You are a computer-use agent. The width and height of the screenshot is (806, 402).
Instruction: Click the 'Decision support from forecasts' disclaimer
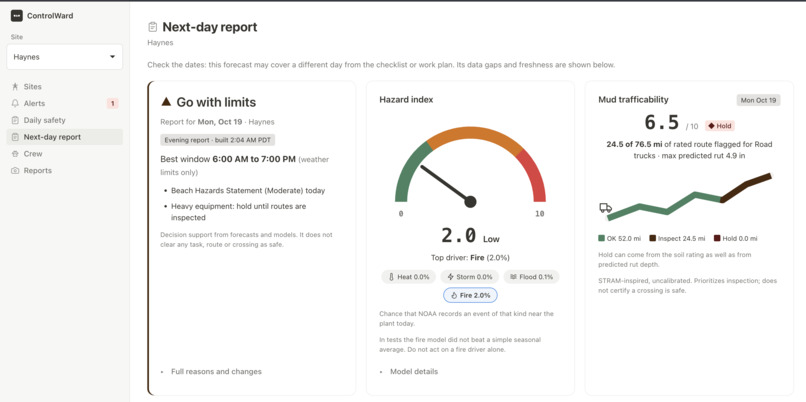point(246,240)
